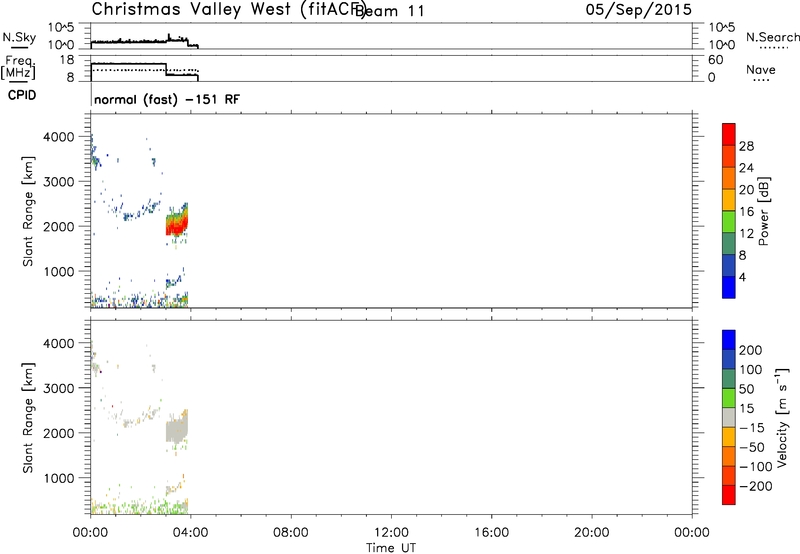
Task: Click the '18' tick on the frequency axis
Action: (x=67, y=60)
